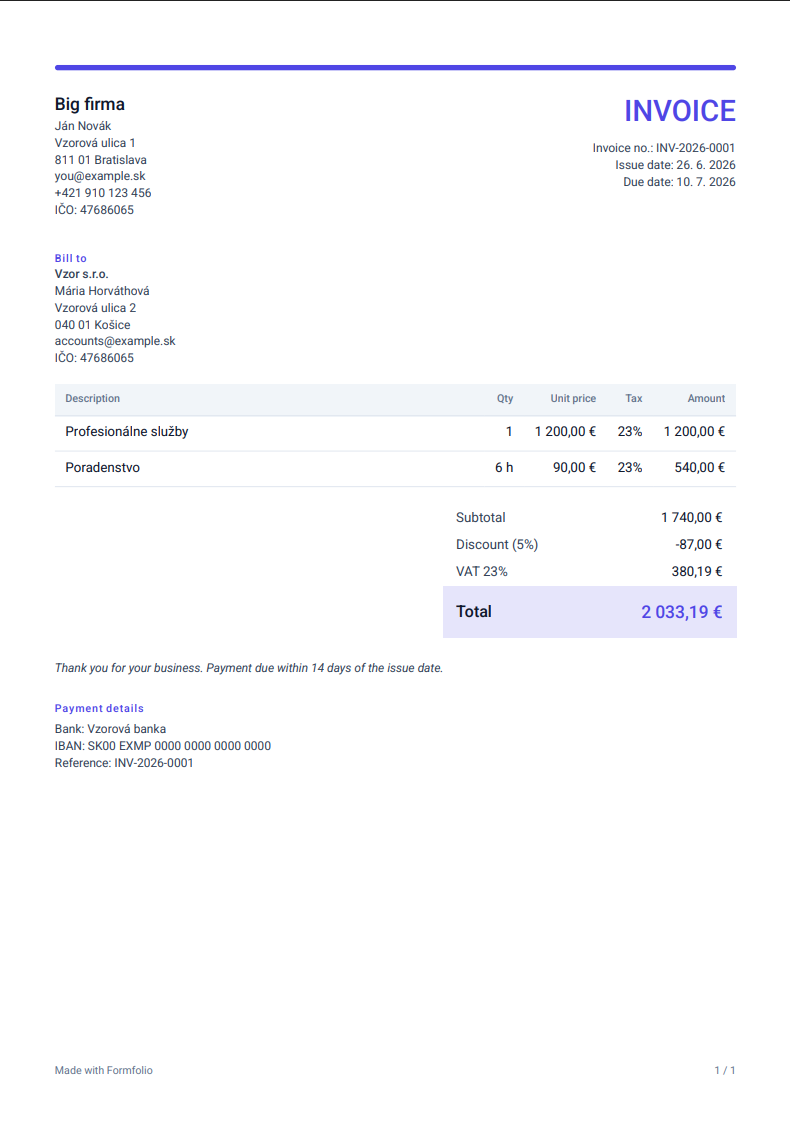Click the Unit price column header

tap(573, 398)
